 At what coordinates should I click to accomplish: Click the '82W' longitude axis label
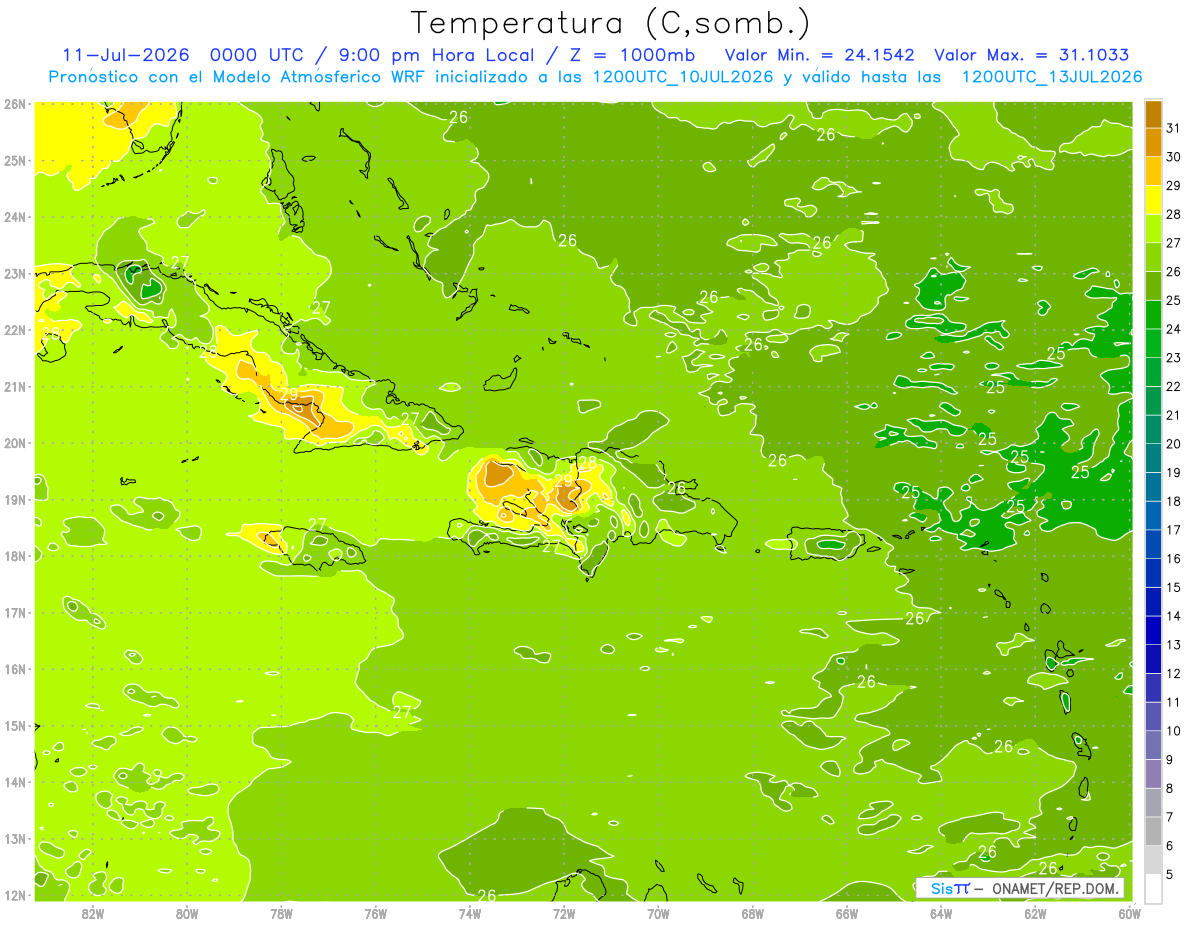click(92, 913)
